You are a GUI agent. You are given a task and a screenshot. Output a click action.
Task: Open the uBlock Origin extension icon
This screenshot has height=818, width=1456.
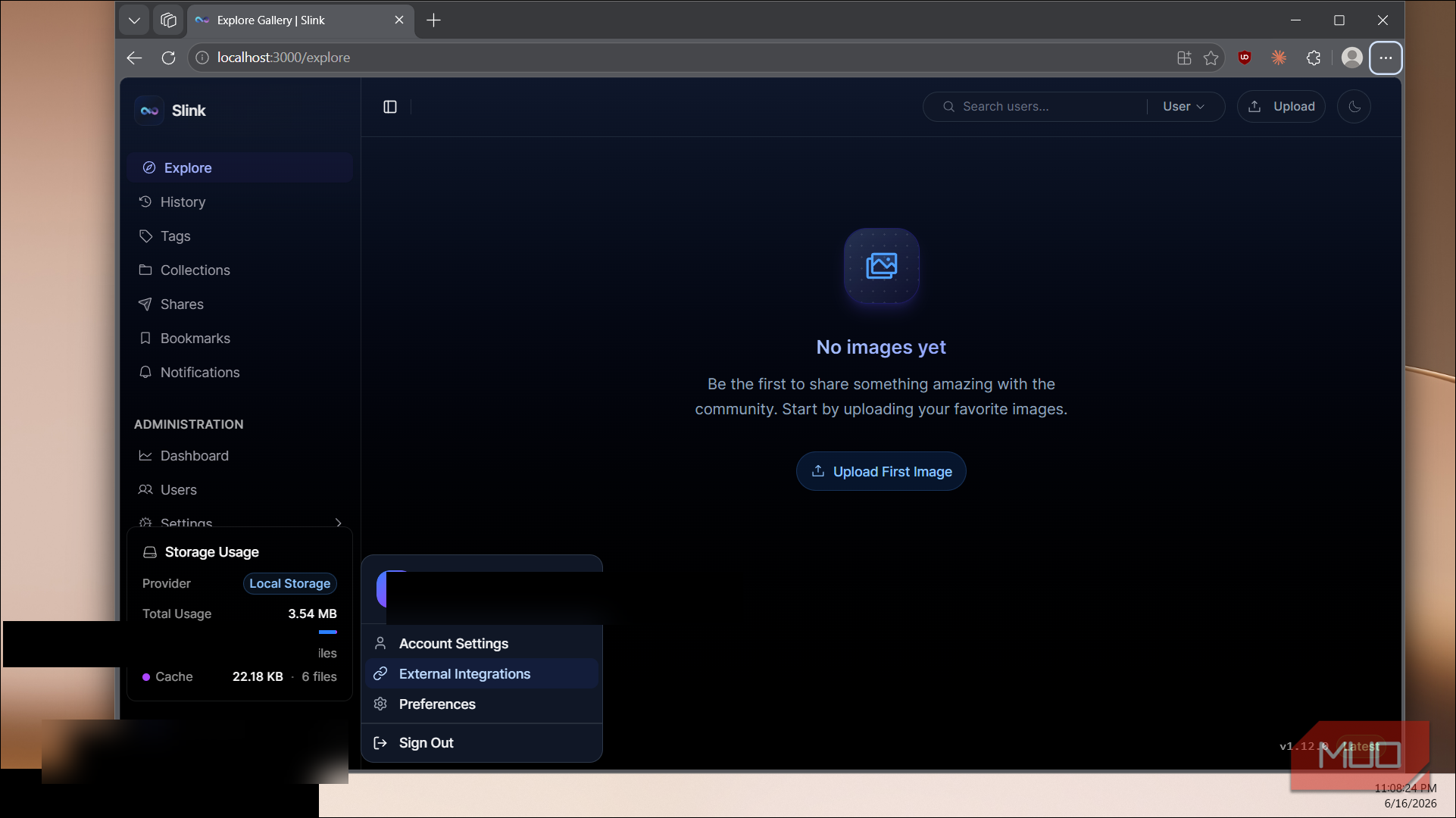pyautogui.click(x=1244, y=58)
